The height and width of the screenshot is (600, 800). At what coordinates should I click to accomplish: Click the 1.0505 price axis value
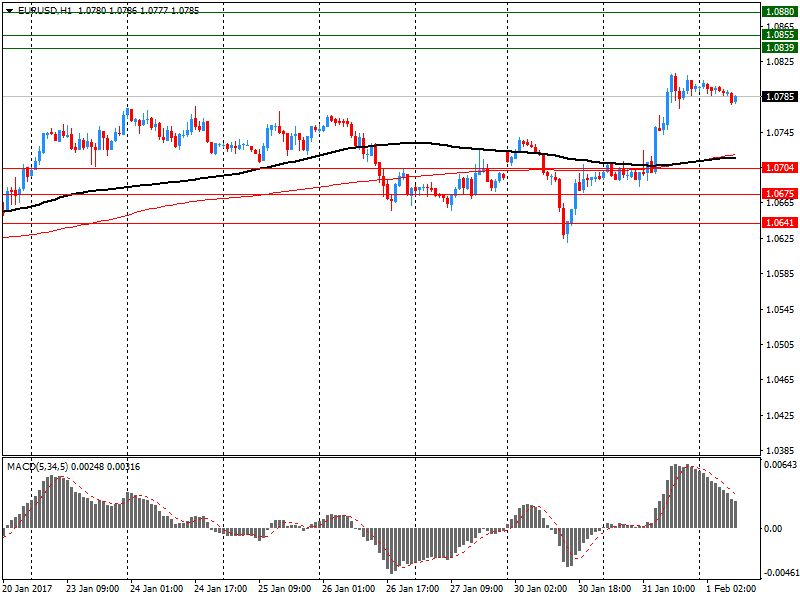pyautogui.click(x=780, y=345)
